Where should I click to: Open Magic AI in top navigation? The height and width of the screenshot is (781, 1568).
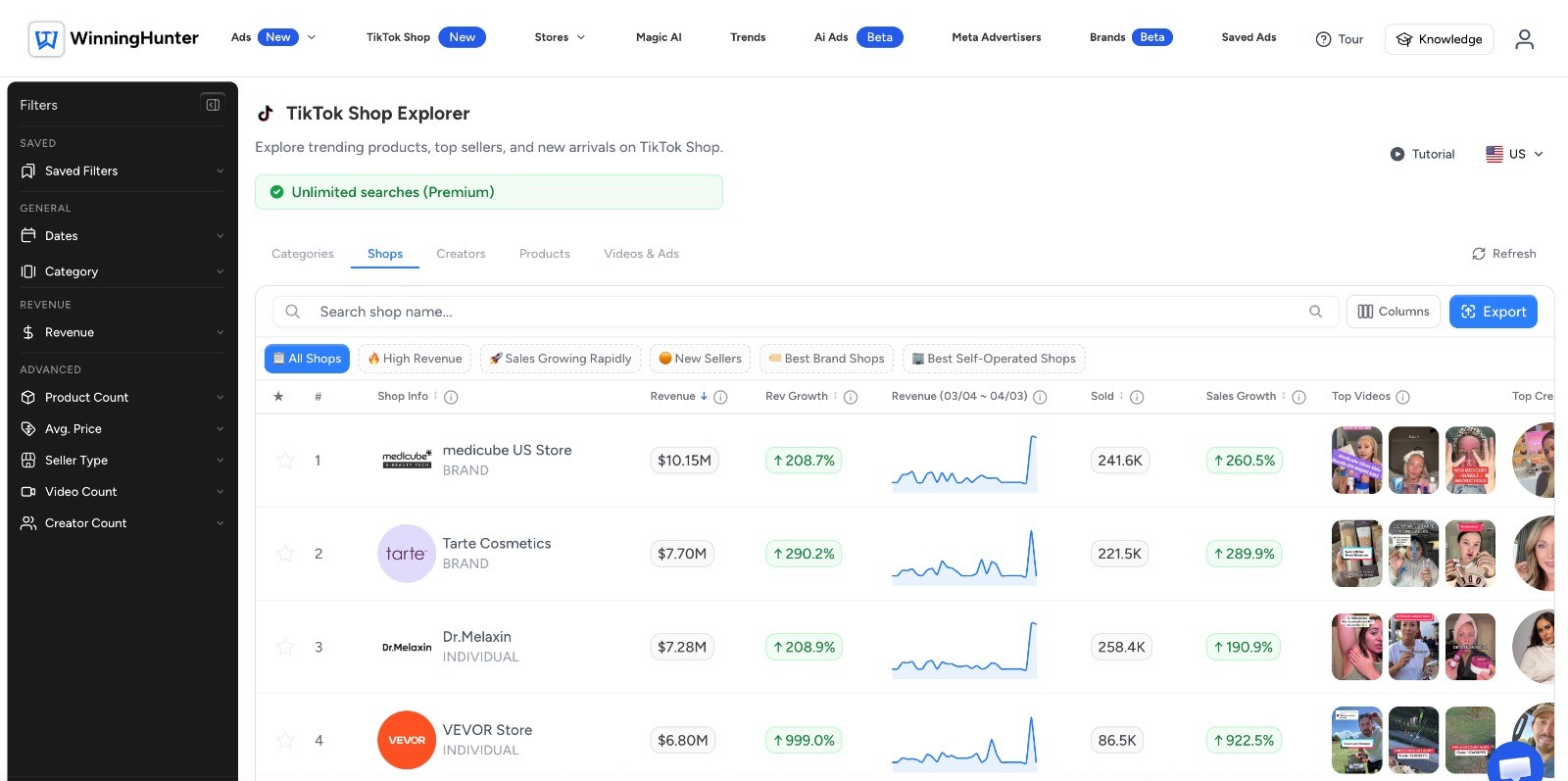(659, 37)
